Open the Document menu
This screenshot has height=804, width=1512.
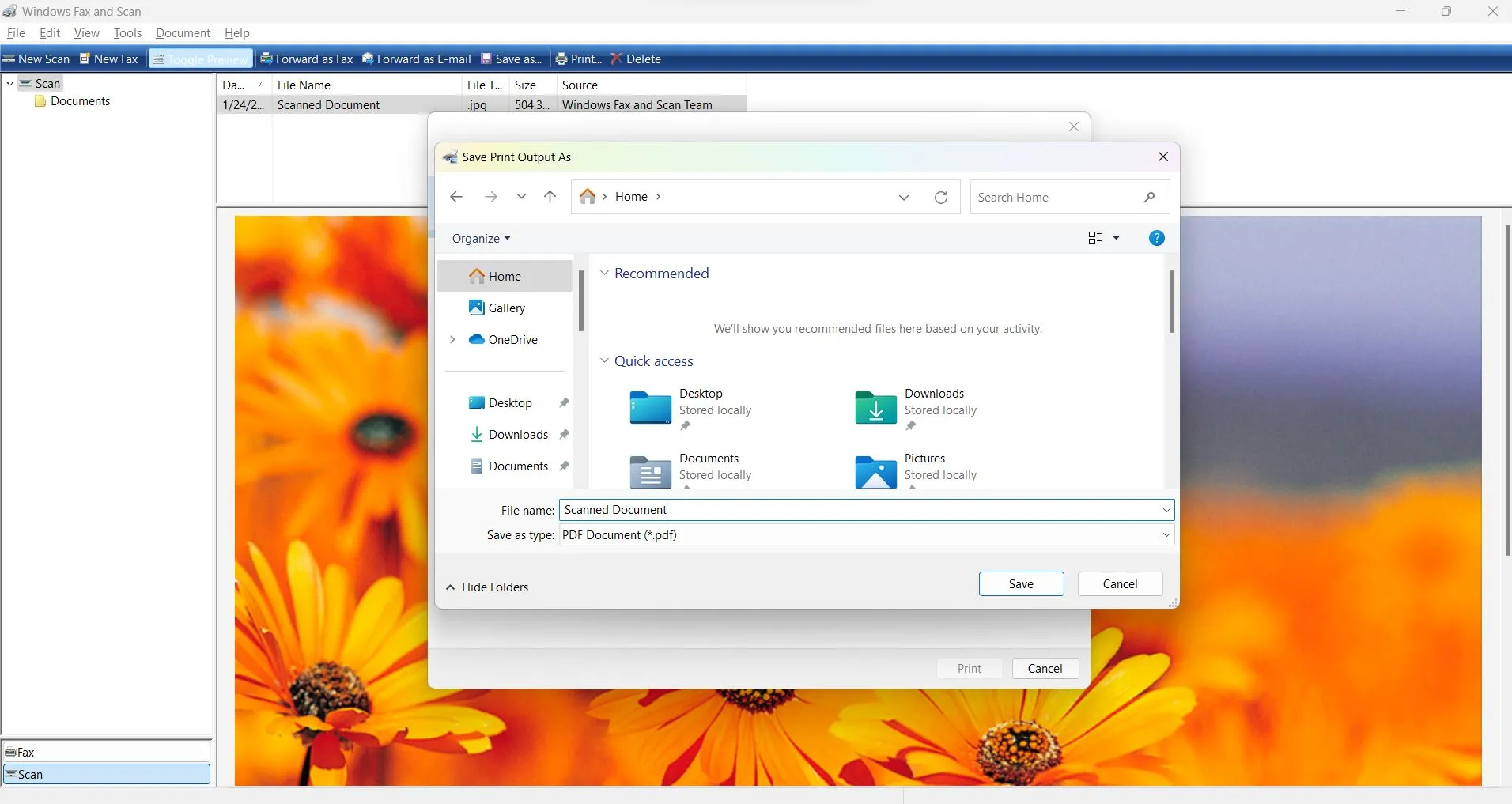click(x=183, y=32)
